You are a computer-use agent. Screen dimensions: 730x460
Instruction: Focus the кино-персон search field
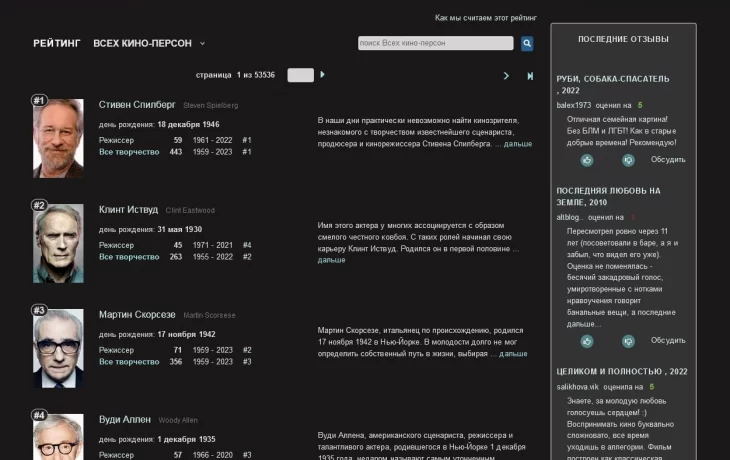point(436,43)
